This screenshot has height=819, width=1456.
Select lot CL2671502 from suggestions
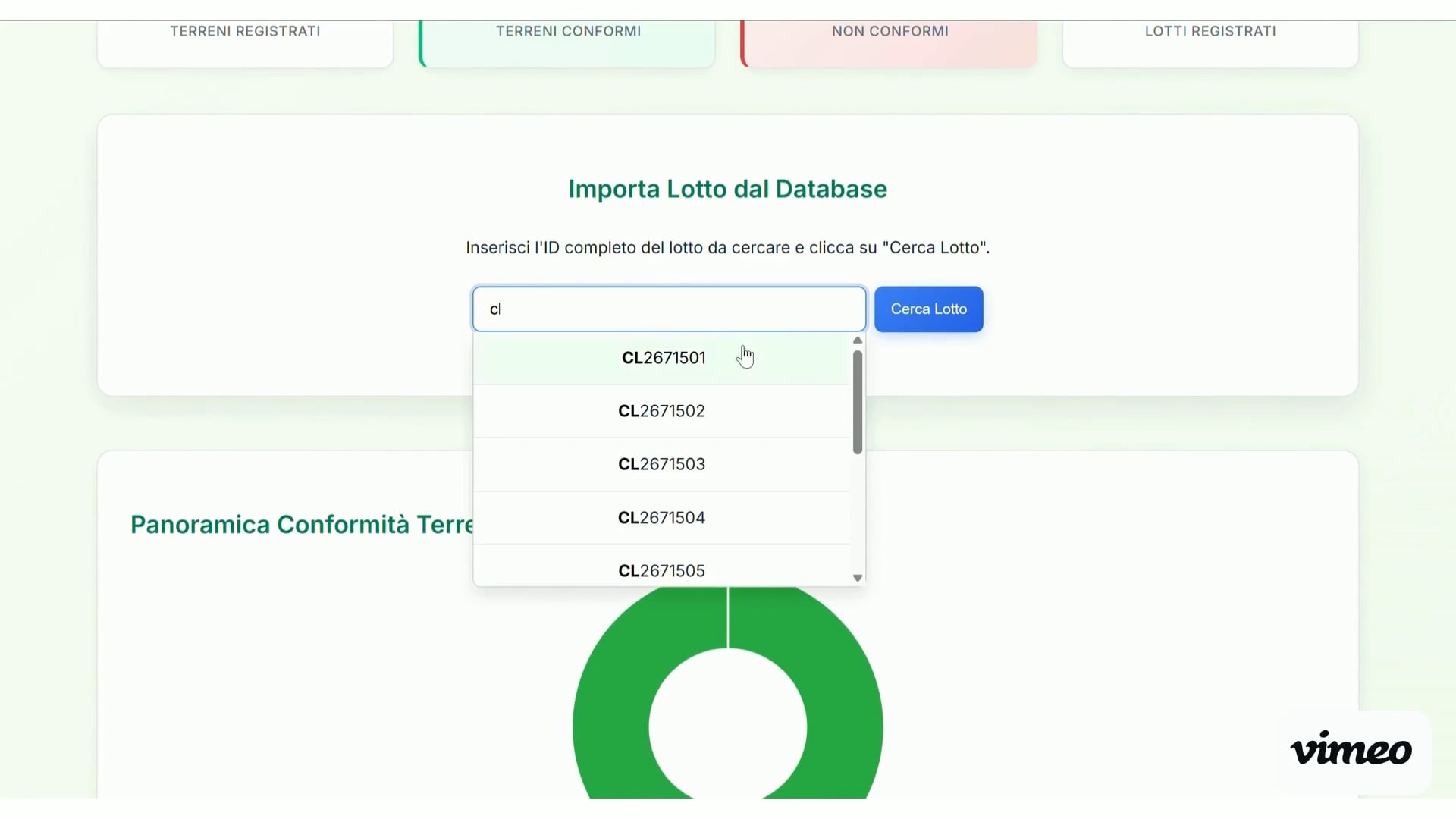(661, 411)
